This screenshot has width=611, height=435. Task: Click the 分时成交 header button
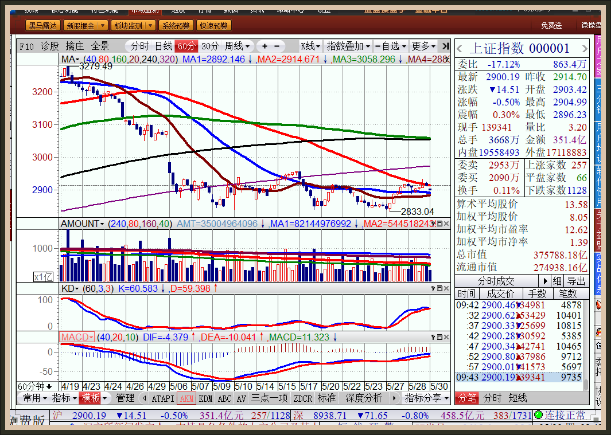[x=496, y=281]
